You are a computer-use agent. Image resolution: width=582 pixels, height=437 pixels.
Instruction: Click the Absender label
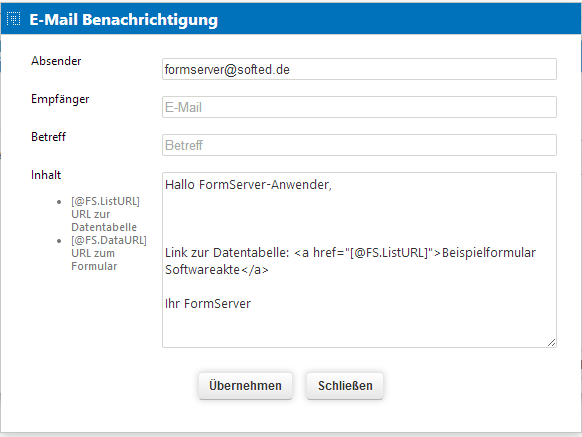click(56, 61)
